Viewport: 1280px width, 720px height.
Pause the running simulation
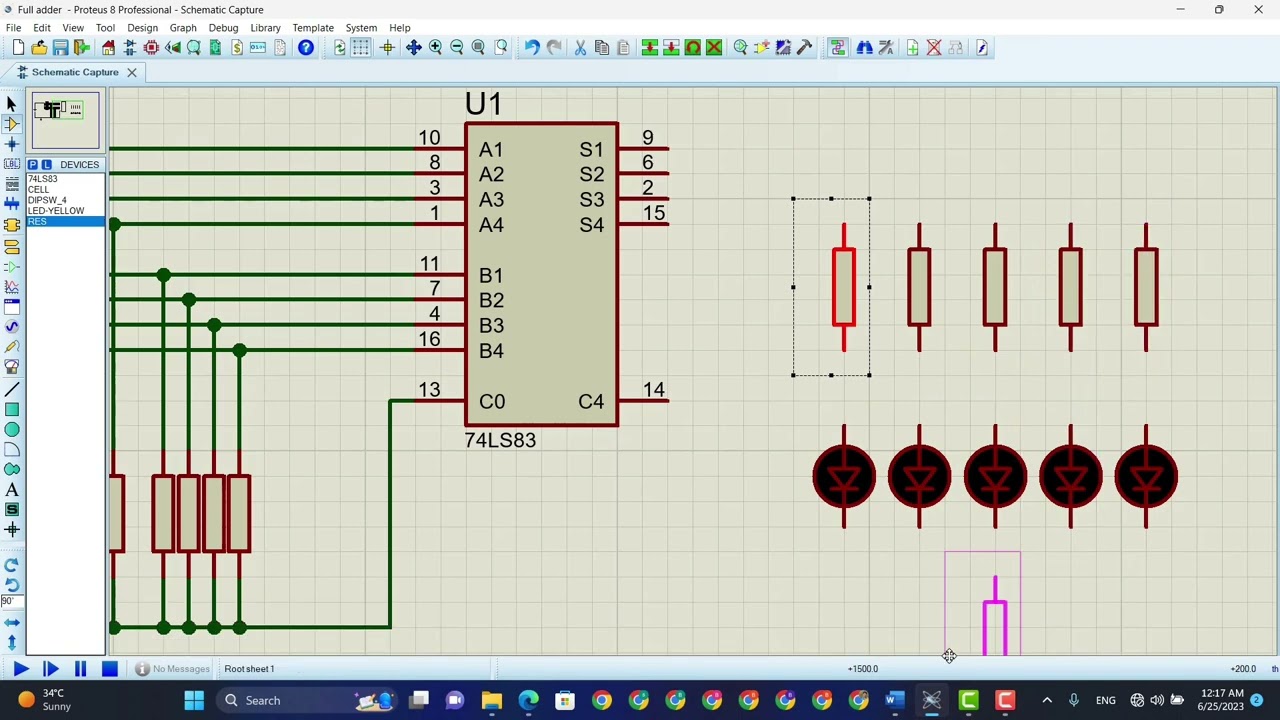80,669
